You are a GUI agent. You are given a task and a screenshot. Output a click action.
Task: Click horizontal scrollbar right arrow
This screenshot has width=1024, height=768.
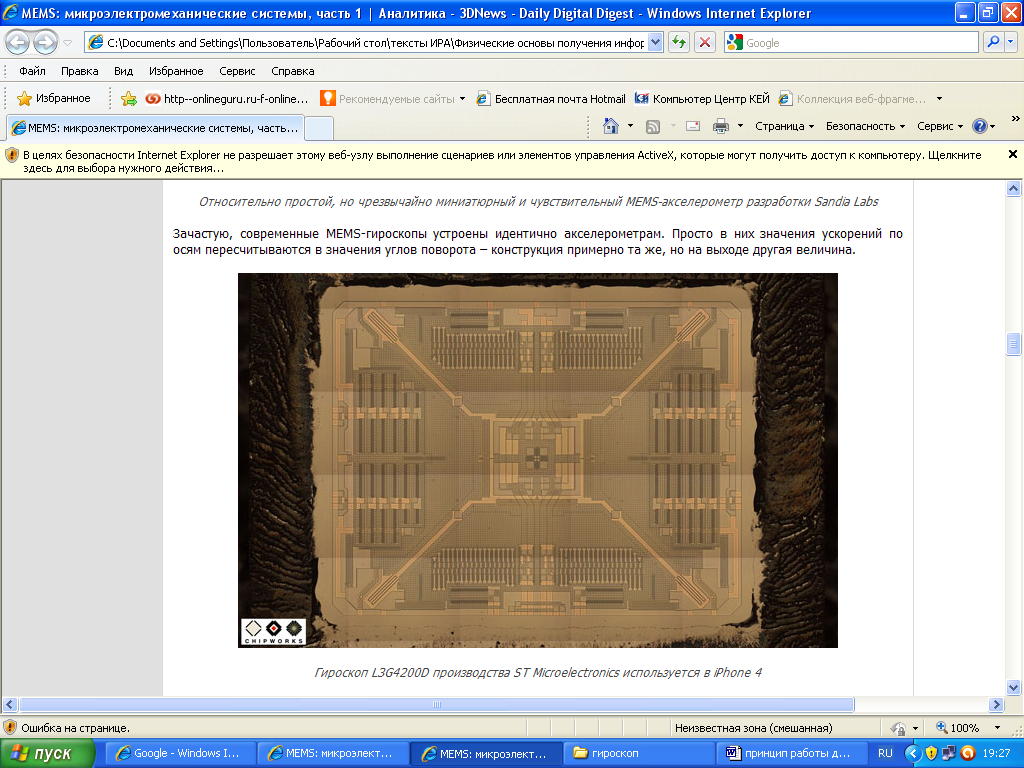pos(996,705)
